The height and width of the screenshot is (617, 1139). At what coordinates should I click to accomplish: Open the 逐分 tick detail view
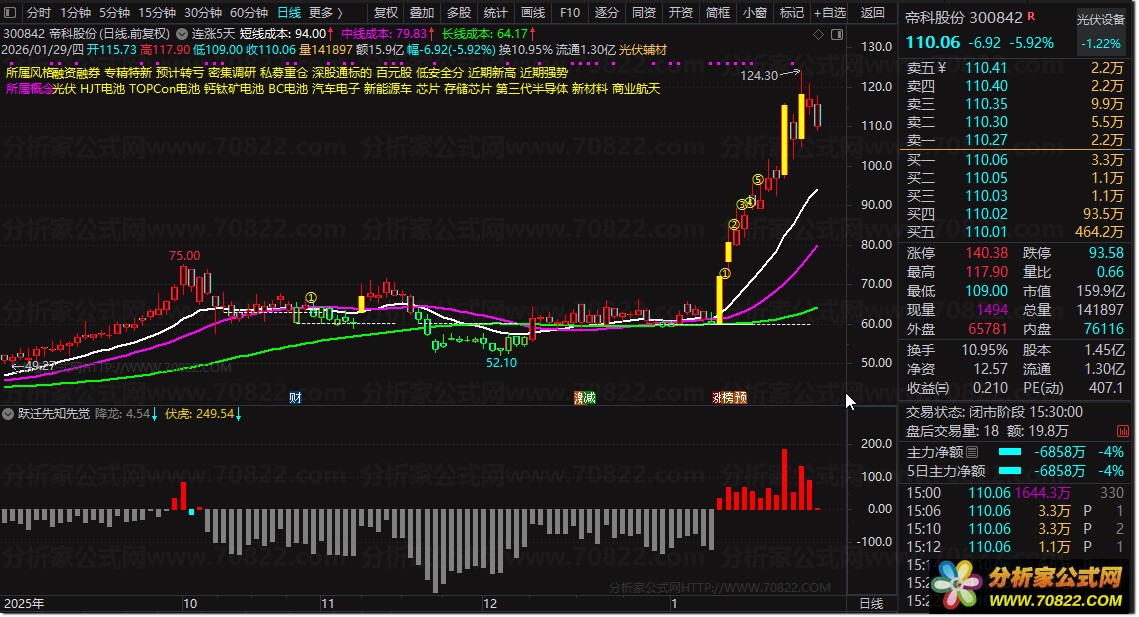[x=607, y=12]
